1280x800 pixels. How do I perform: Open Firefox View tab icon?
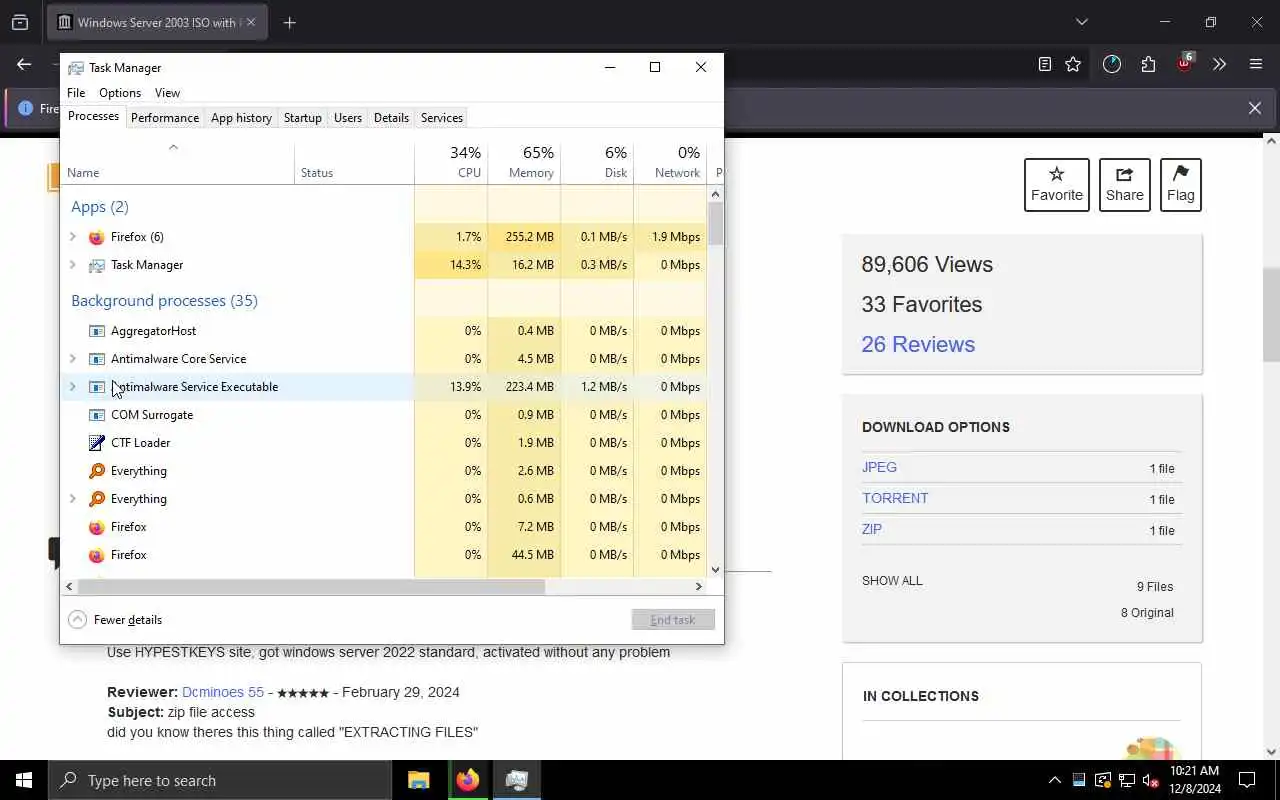pos(20,22)
